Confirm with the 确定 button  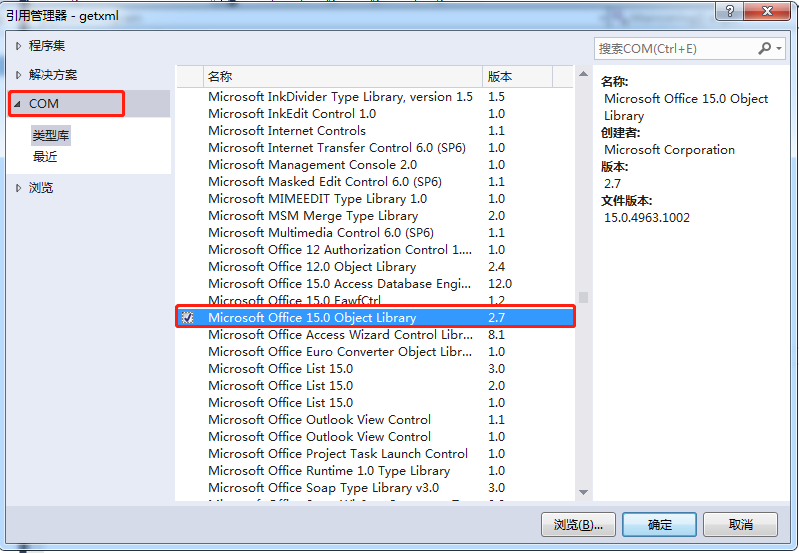click(x=659, y=524)
